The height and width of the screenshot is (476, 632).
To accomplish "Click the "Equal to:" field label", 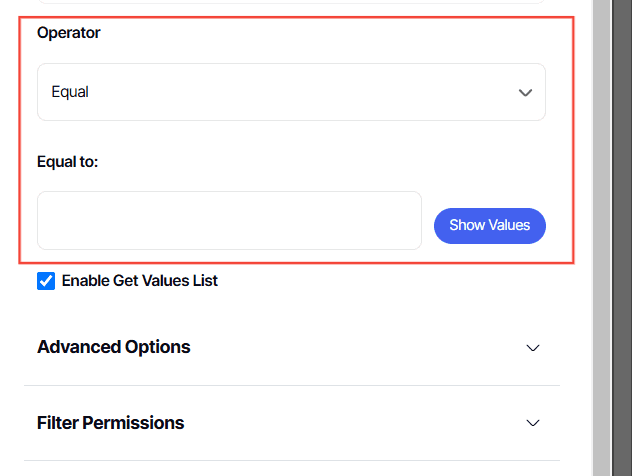I will point(68,160).
